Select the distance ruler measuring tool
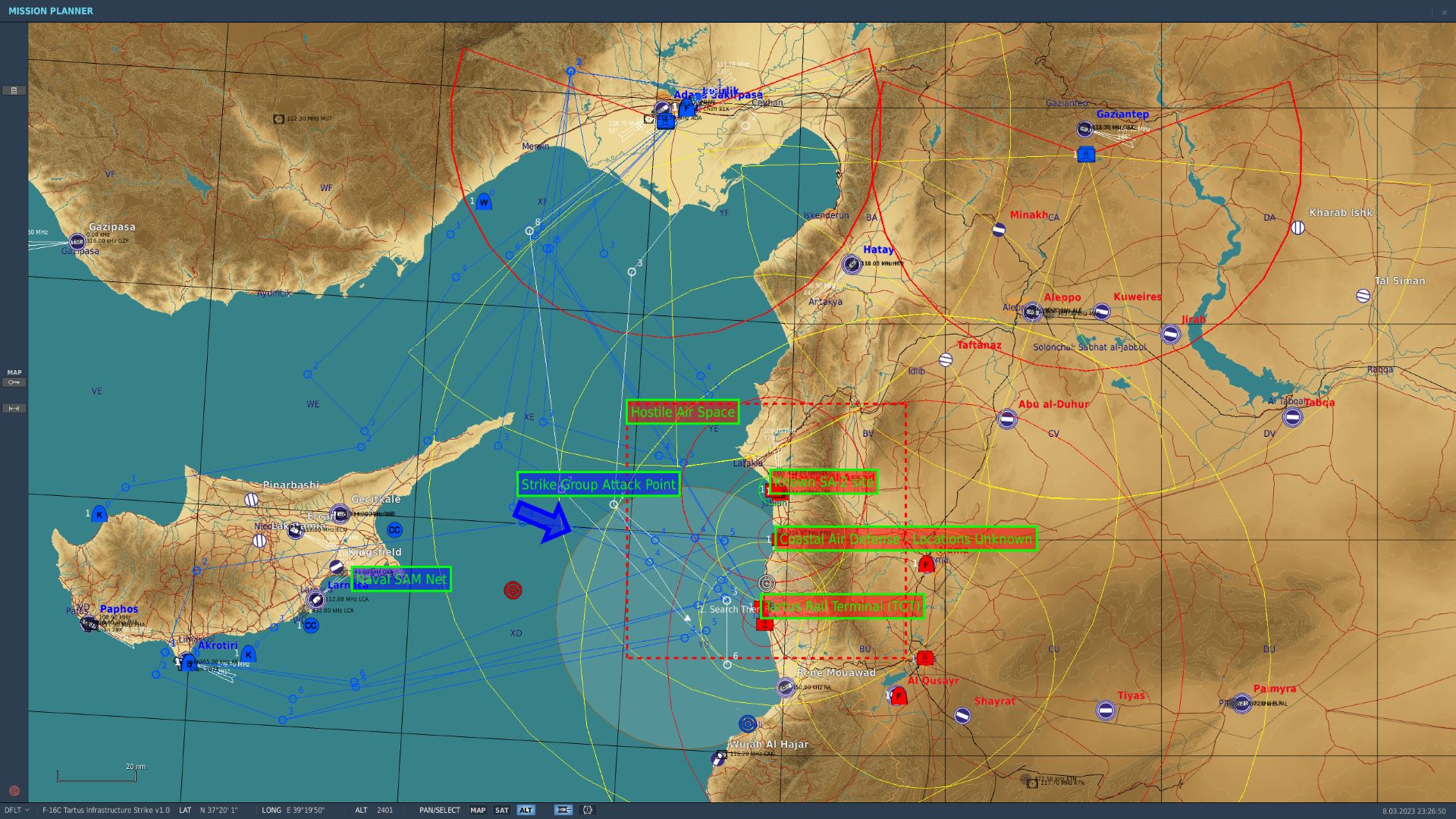This screenshot has height=819, width=1456. pyautogui.click(x=14, y=409)
